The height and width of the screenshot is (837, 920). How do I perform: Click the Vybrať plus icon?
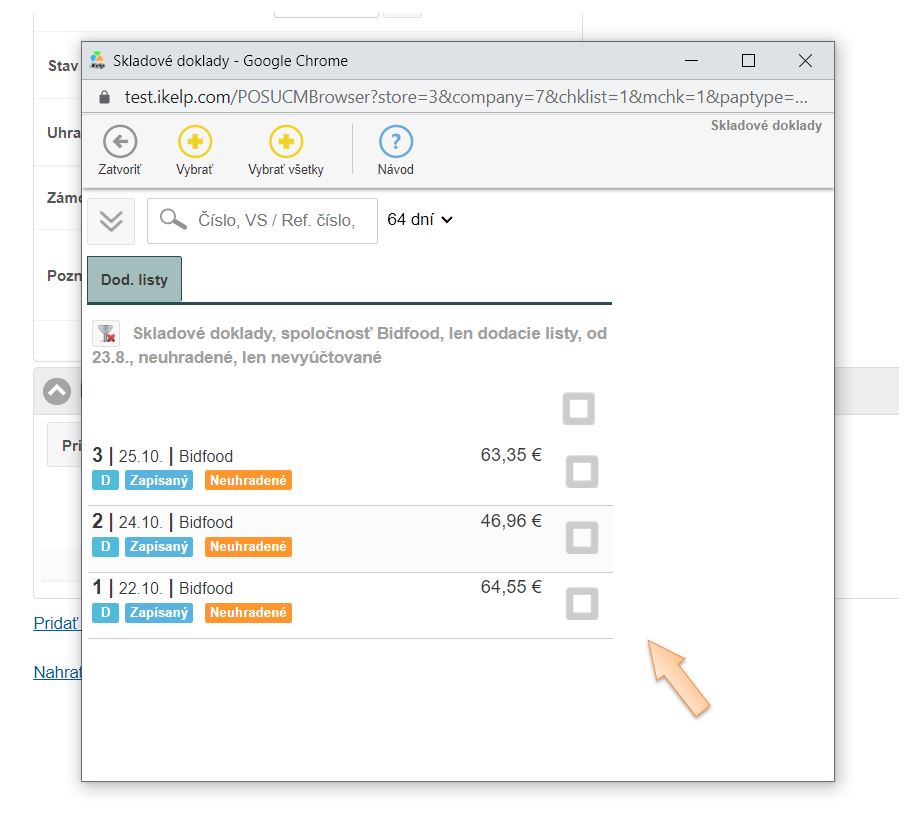pos(194,142)
